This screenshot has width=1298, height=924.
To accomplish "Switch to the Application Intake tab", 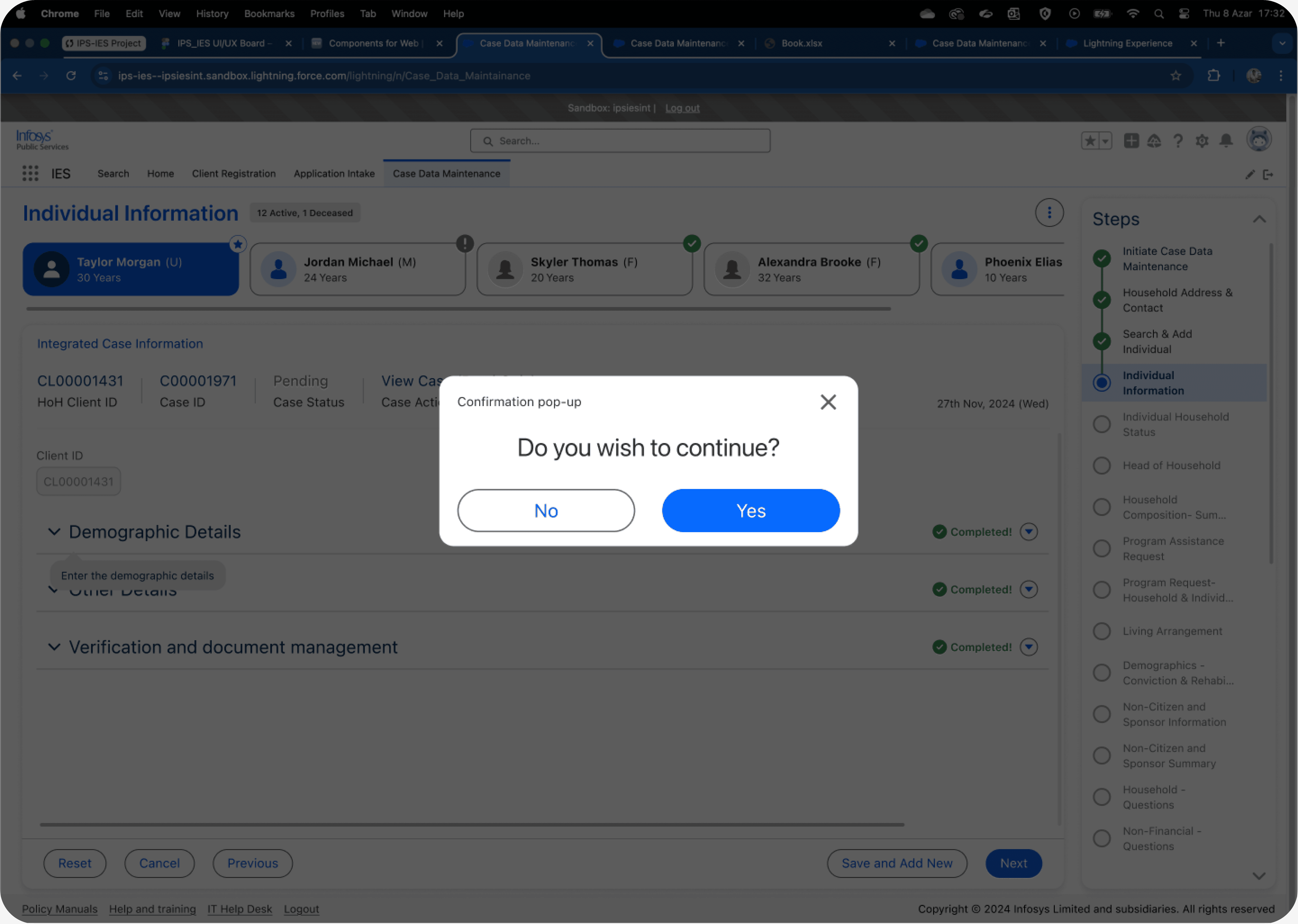I will pos(334,174).
